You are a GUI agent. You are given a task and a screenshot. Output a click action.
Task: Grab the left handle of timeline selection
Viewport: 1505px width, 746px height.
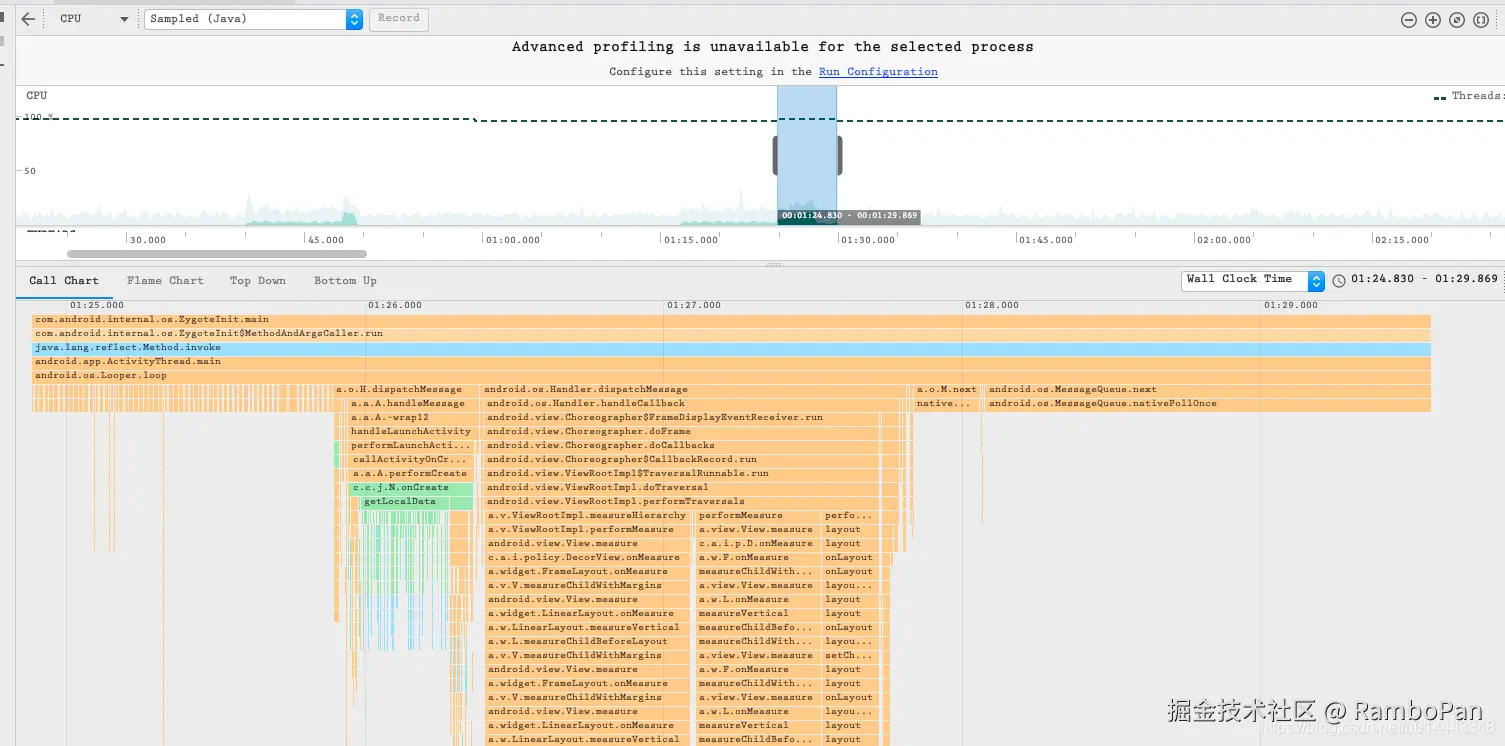point(775,155)
